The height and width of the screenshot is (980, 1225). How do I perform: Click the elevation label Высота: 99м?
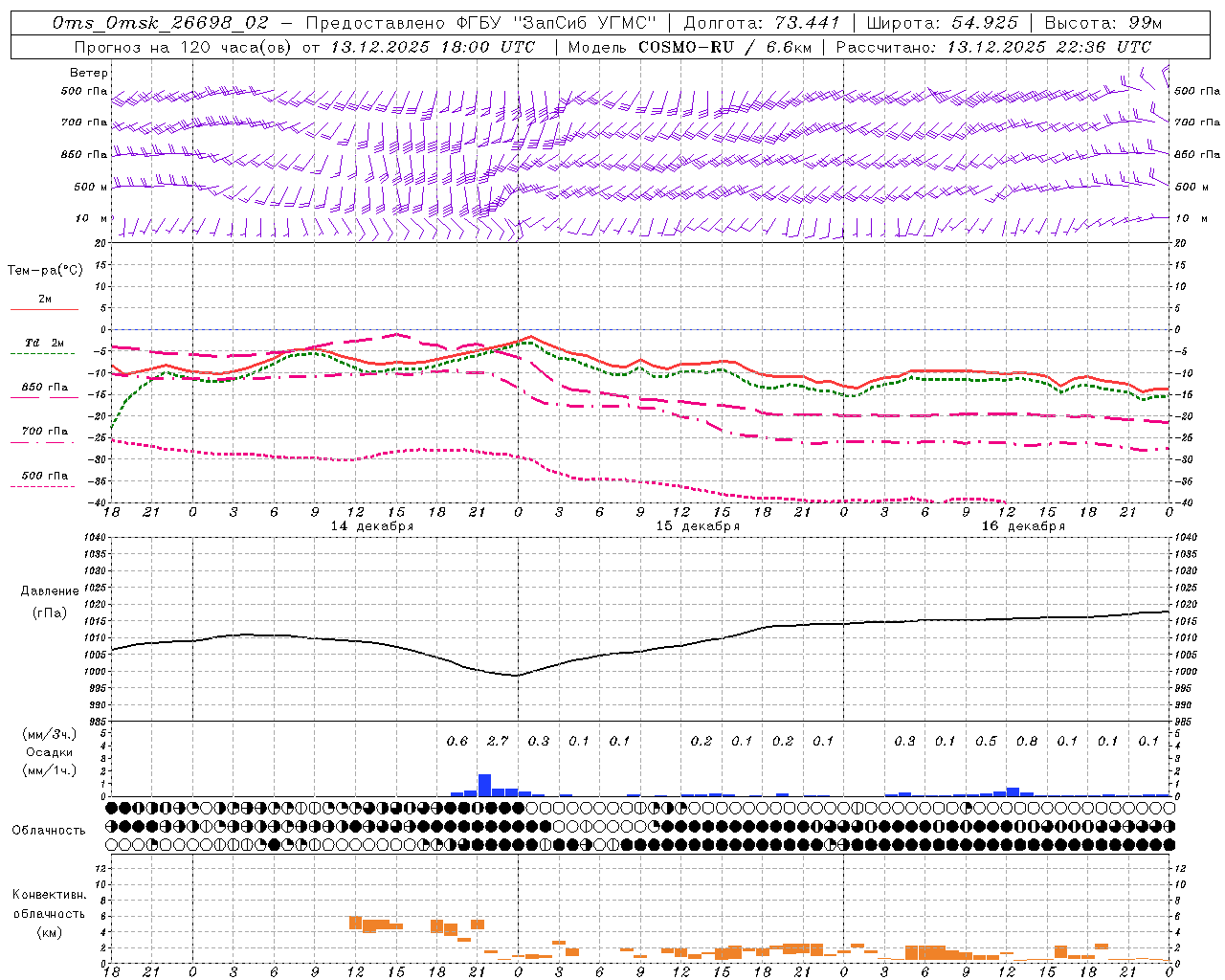coord(1103,23)
